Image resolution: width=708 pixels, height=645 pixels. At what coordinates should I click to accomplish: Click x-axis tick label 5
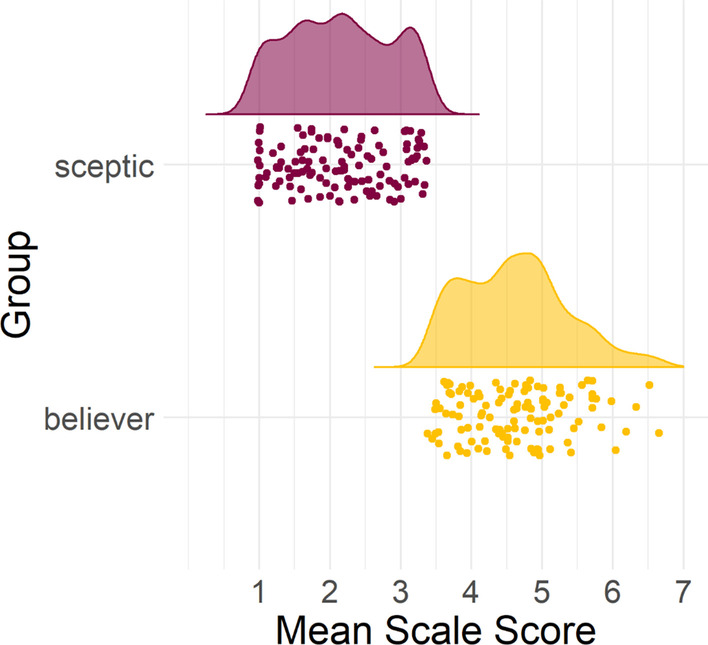coord(542,592)
